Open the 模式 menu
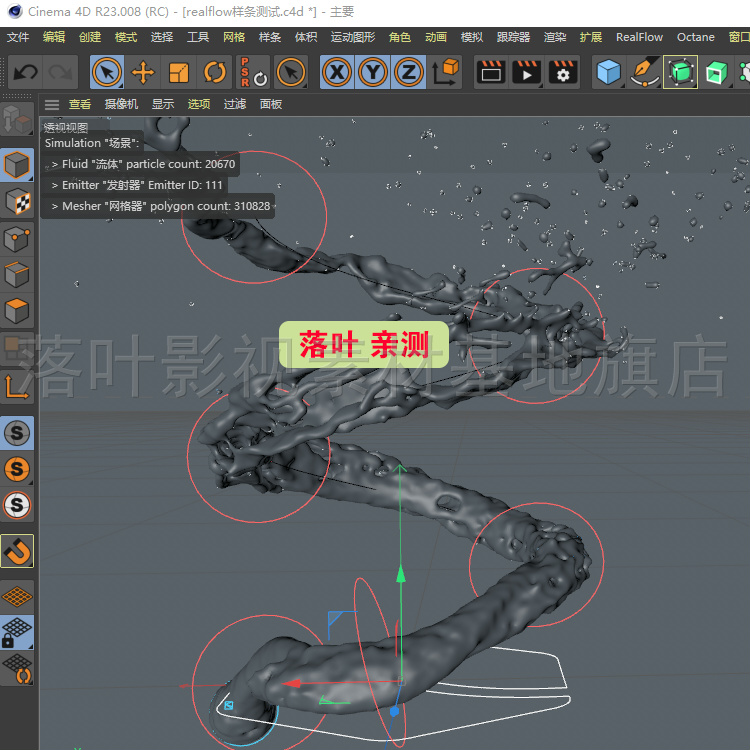This screenshot has width=750, height=750. coord(126,37)
